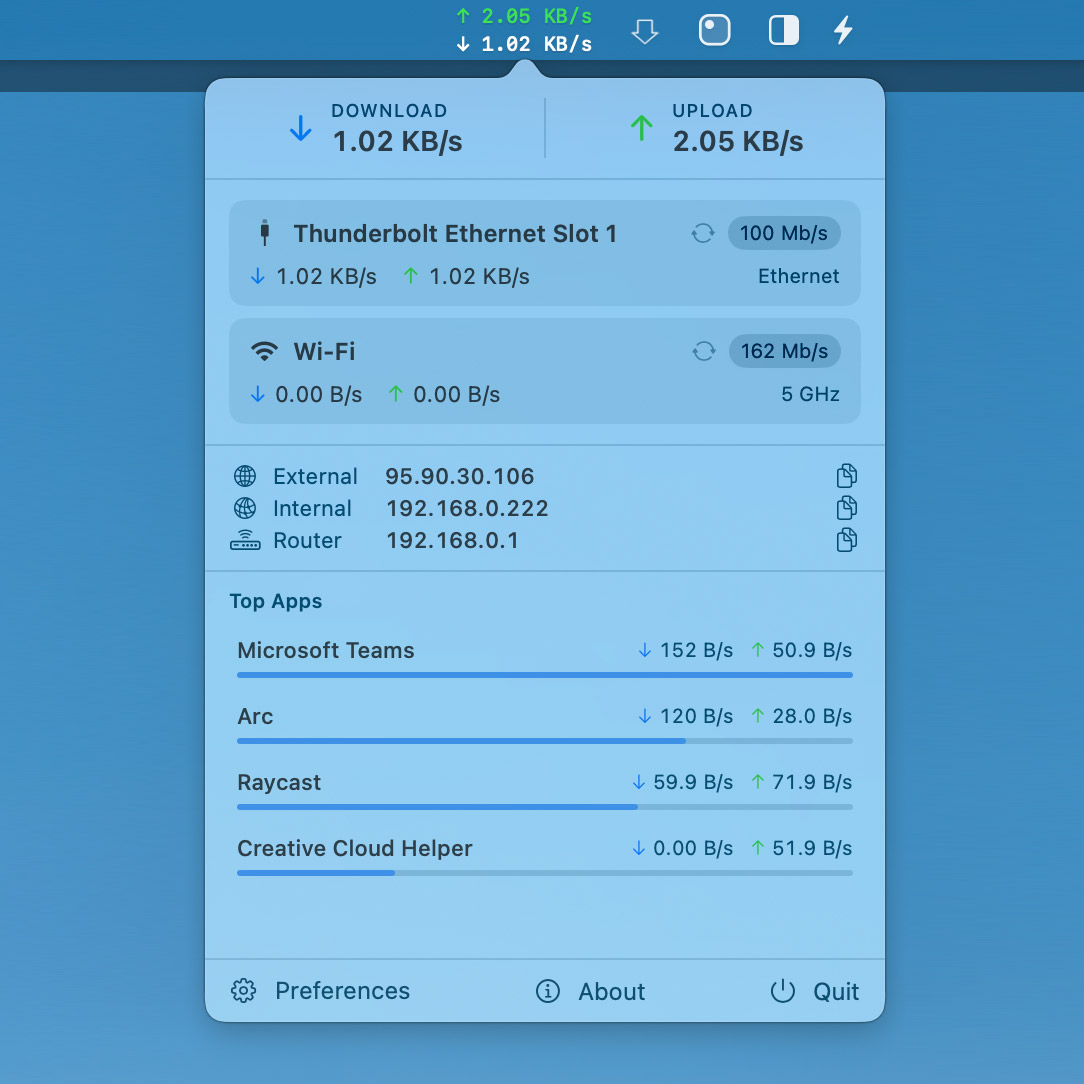Refresh the Thunderbolt Ethernet speed test
The height and width of the screenshot is (1084, 1084).
point(703,234)
